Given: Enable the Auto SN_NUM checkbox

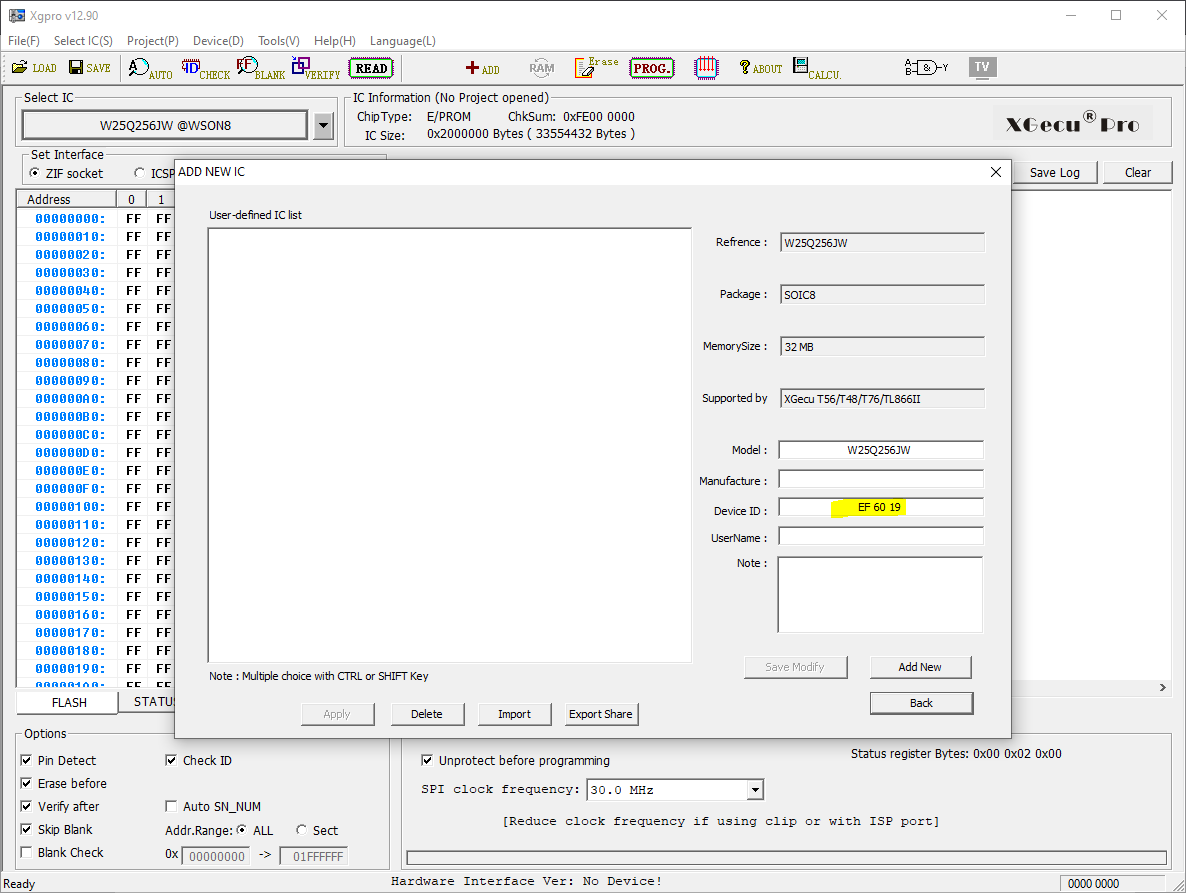Looking at the screenshot, I should coord(171,807).
